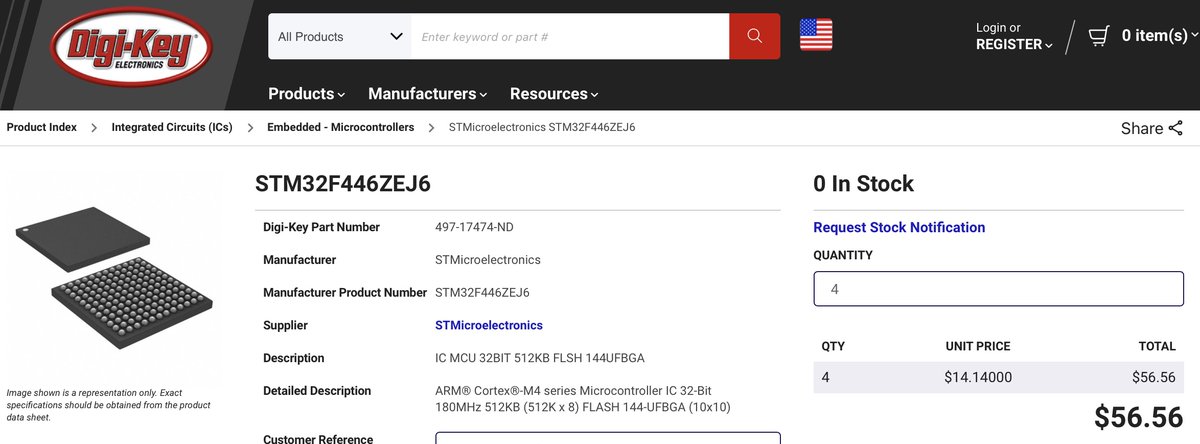Open Embedded - Microcontrollers breadcrumb
This screenshot has height=444, width=1200.
tap(340, 127)
